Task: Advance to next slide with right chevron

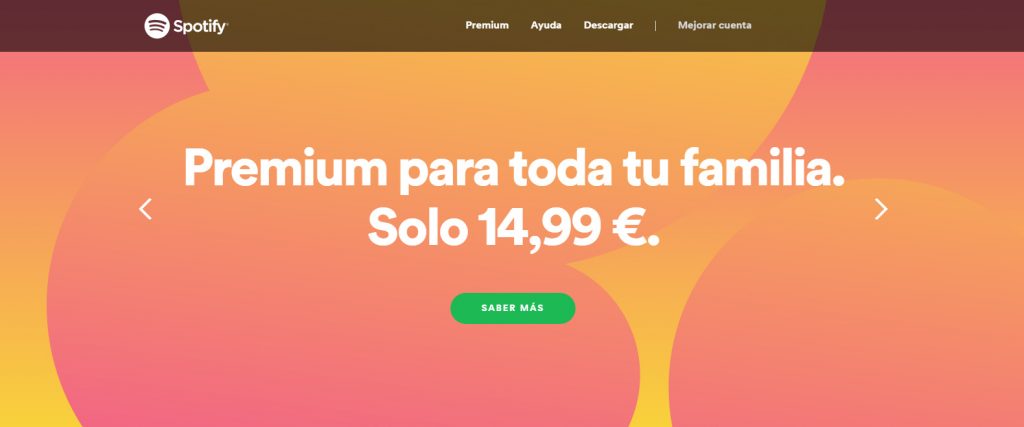Action: pos(881,209)
